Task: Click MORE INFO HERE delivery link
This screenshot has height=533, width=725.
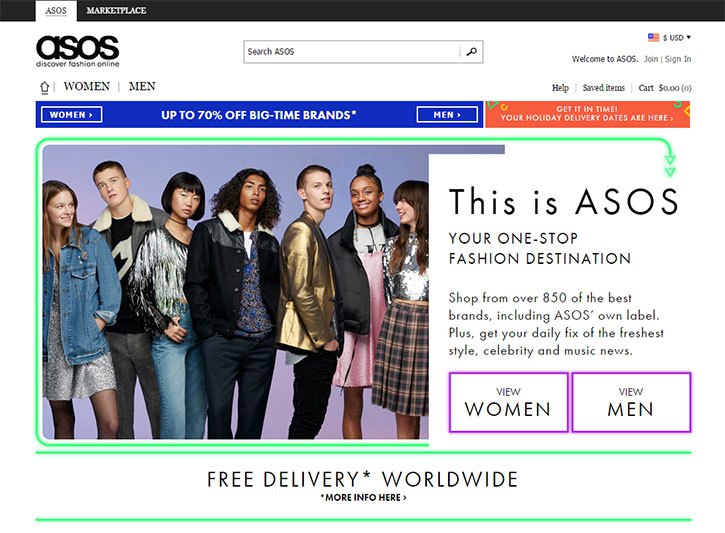Action: tap(364, 497)
